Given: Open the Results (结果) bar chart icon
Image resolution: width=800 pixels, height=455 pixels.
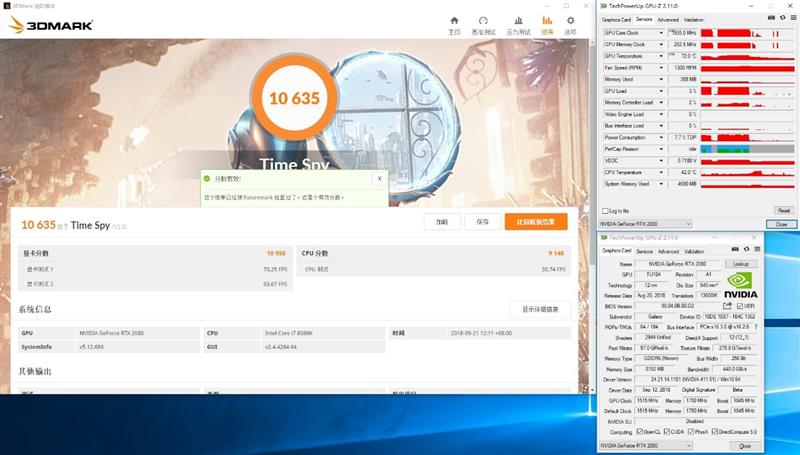Looking at the screenshot, I should point(547,21).
